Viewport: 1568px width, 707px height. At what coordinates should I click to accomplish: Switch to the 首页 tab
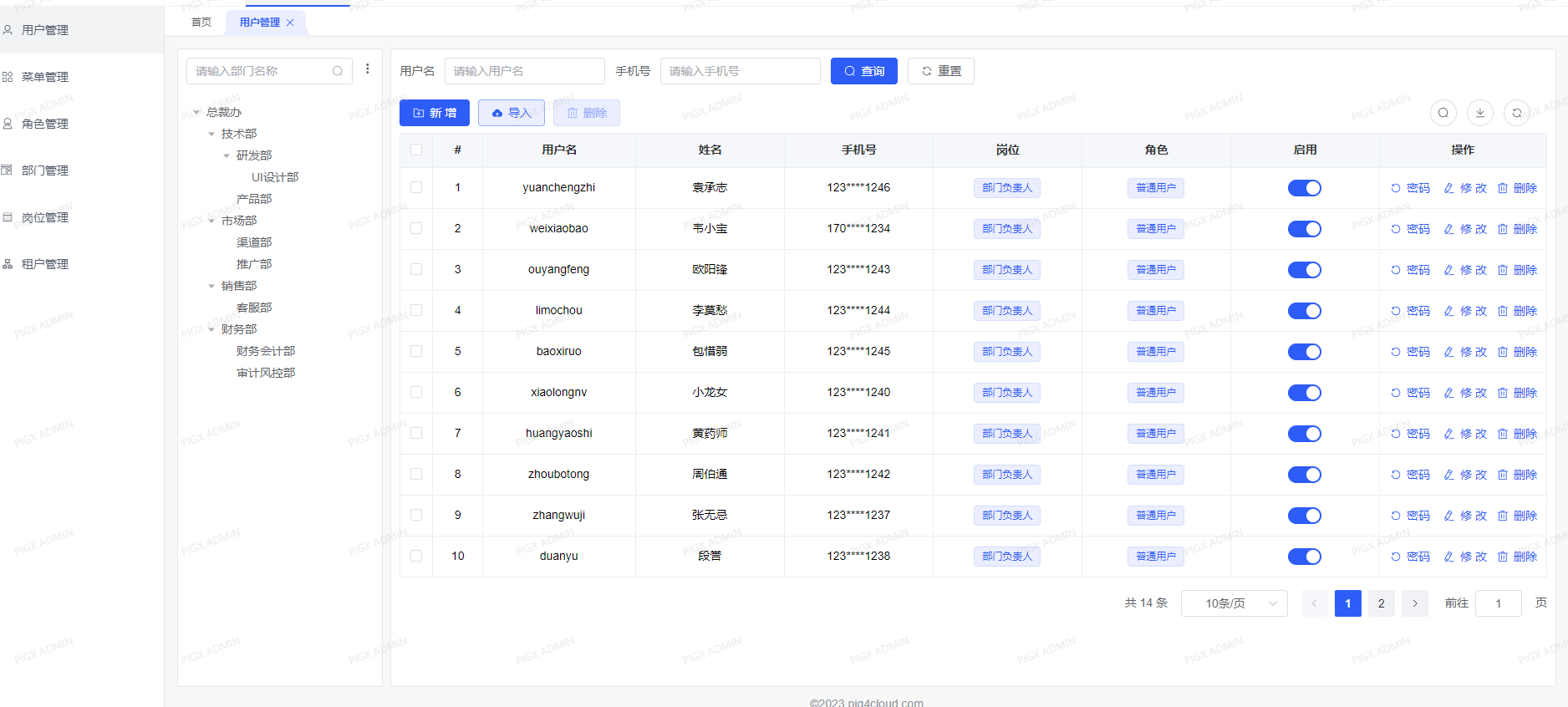[x=201, y=23]
